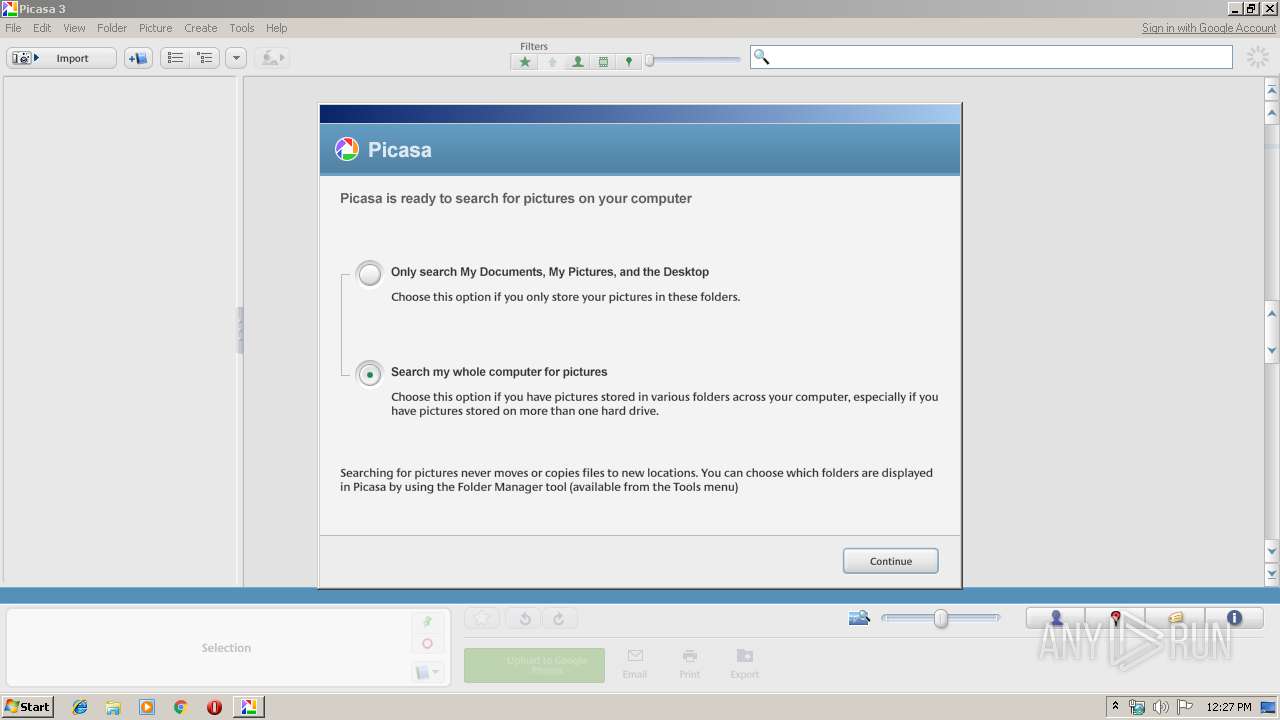Open the Folder menu
This screenshot has width=1280, height=720.
[112, 28]
